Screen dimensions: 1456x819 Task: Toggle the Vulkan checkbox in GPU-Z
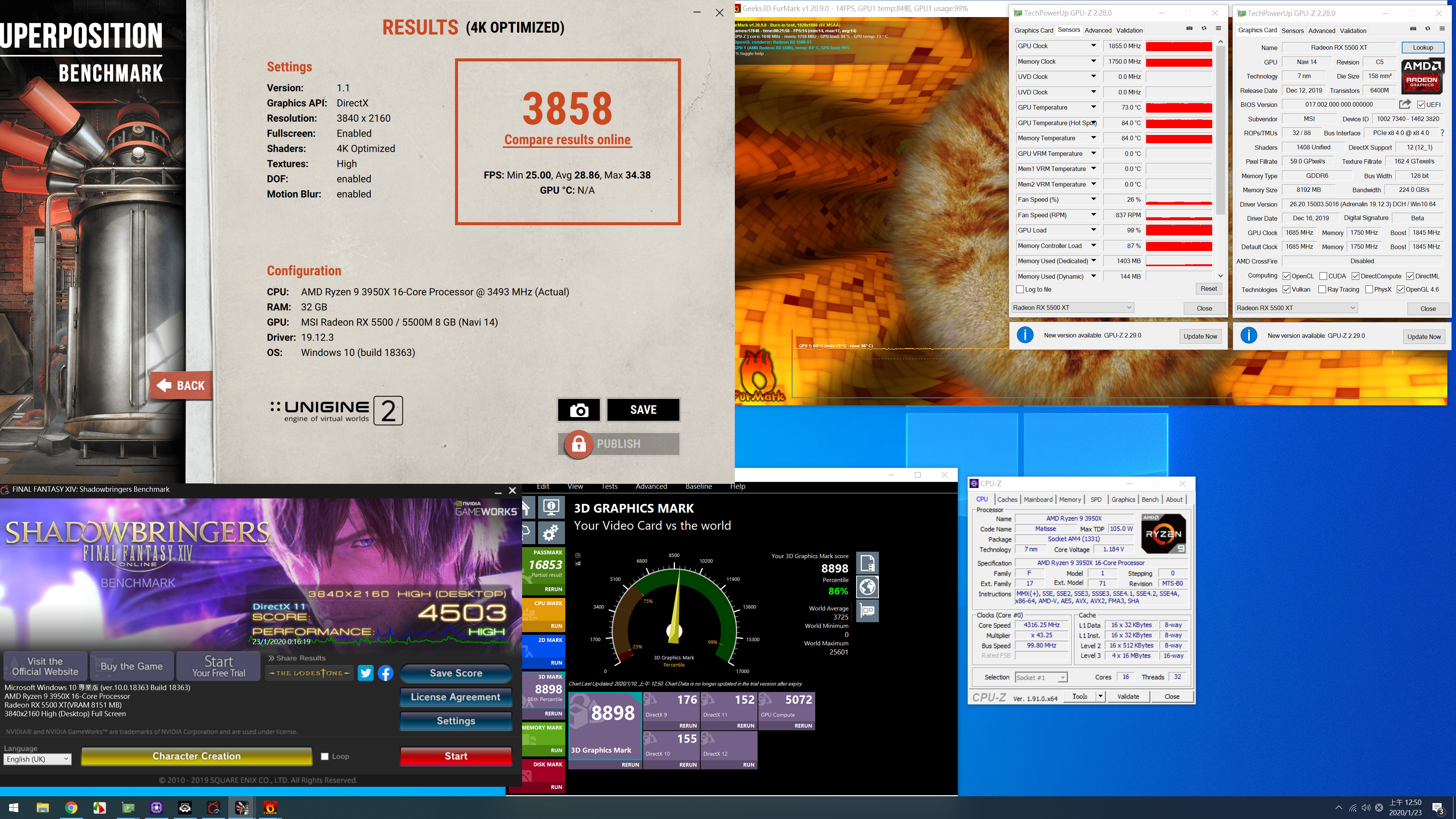click(x=1287, y=289)
